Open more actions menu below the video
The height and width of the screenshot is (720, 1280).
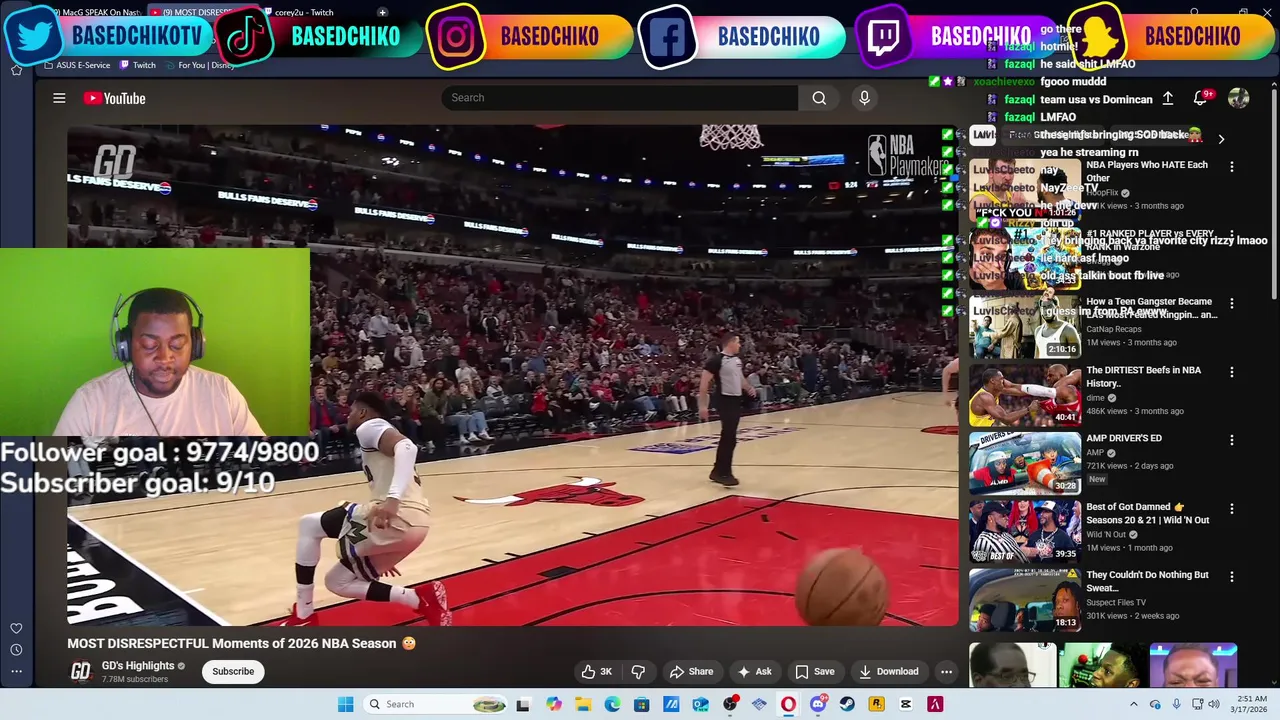(946, 672)
